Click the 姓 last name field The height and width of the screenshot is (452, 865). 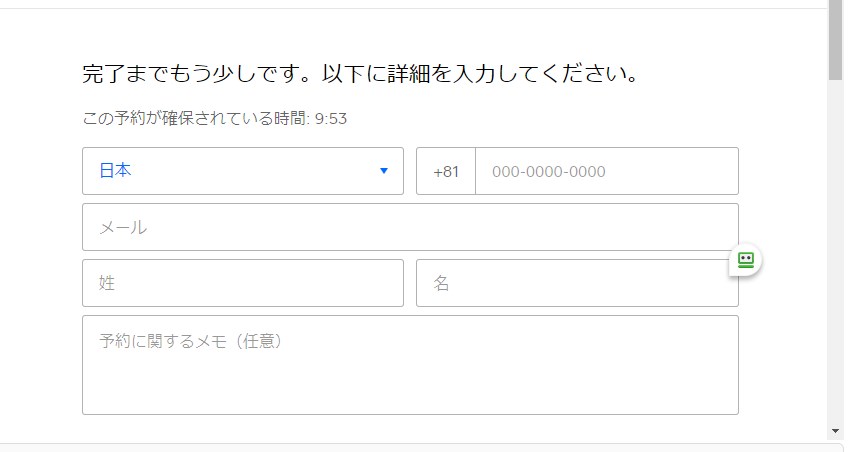tap(243, 283)
